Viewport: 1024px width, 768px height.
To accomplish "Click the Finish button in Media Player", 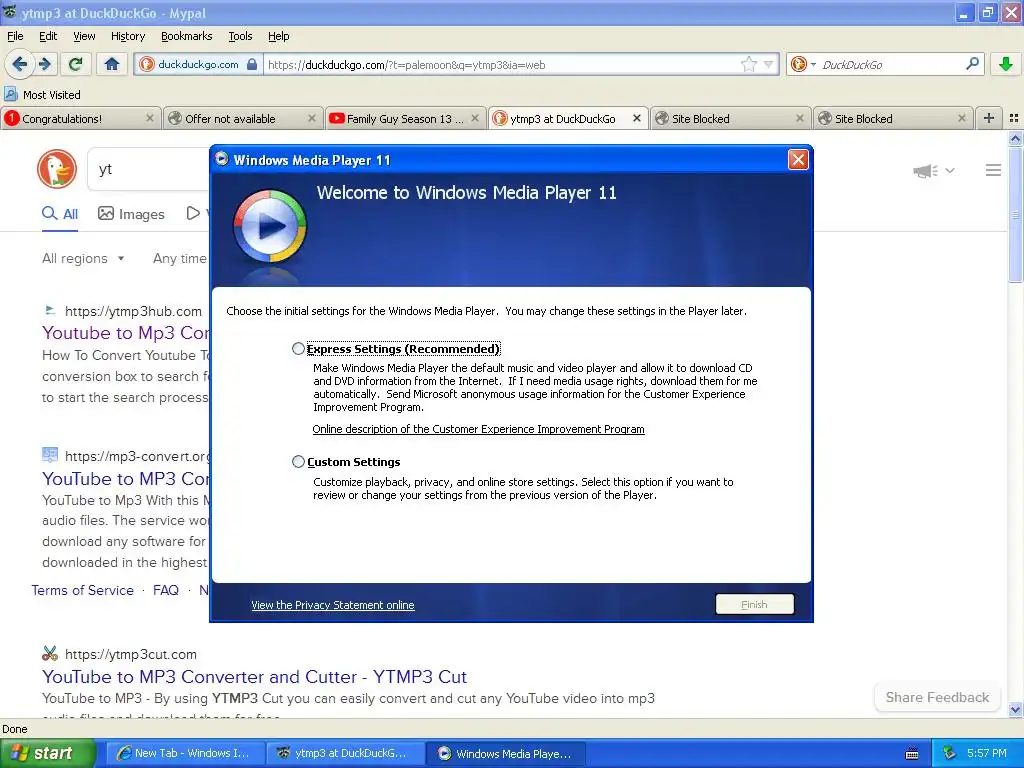I will click(x=754, y=604).
